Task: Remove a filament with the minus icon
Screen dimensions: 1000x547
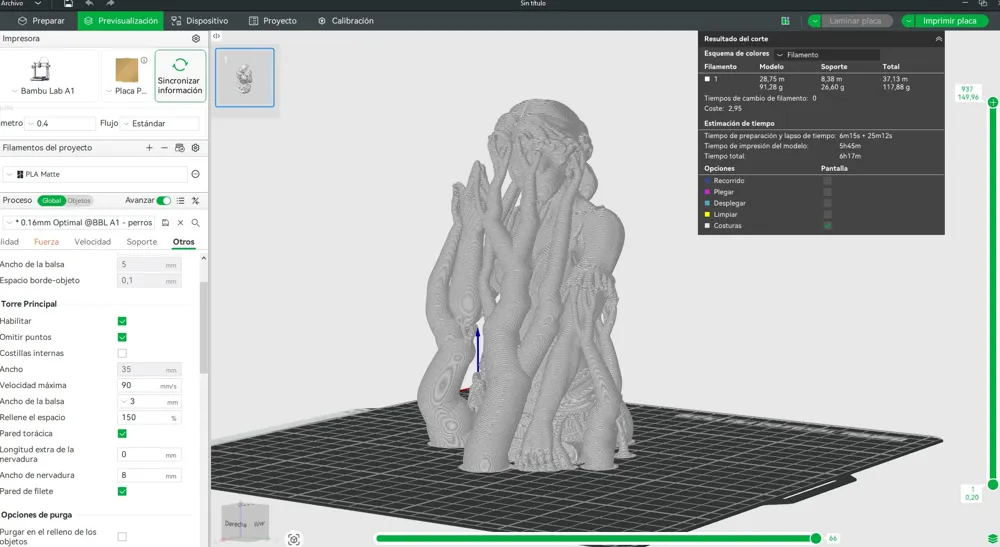Action: [164, 148]
